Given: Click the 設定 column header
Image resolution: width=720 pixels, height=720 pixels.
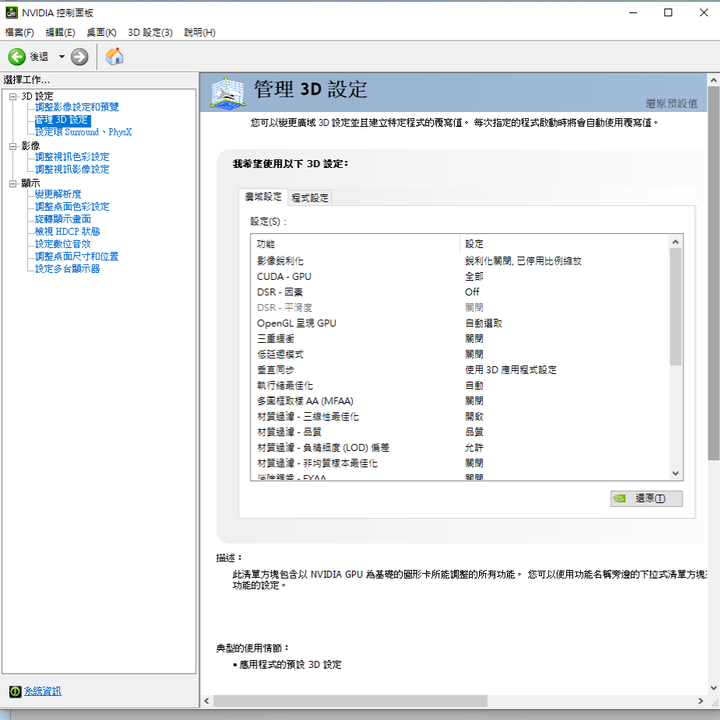Looking at the screenshot, I should point(564,244).
